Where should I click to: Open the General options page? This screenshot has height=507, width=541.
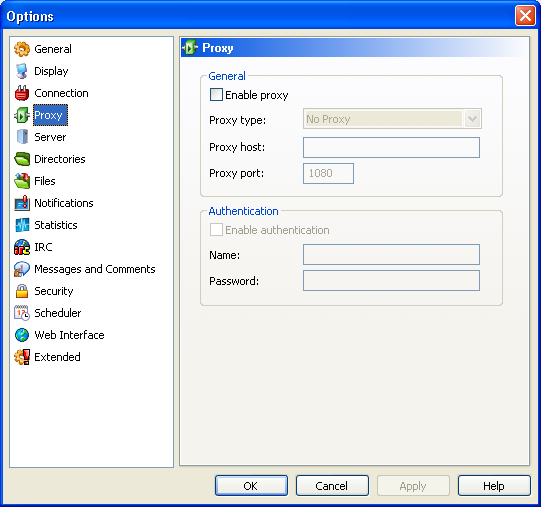click(53, 49)
